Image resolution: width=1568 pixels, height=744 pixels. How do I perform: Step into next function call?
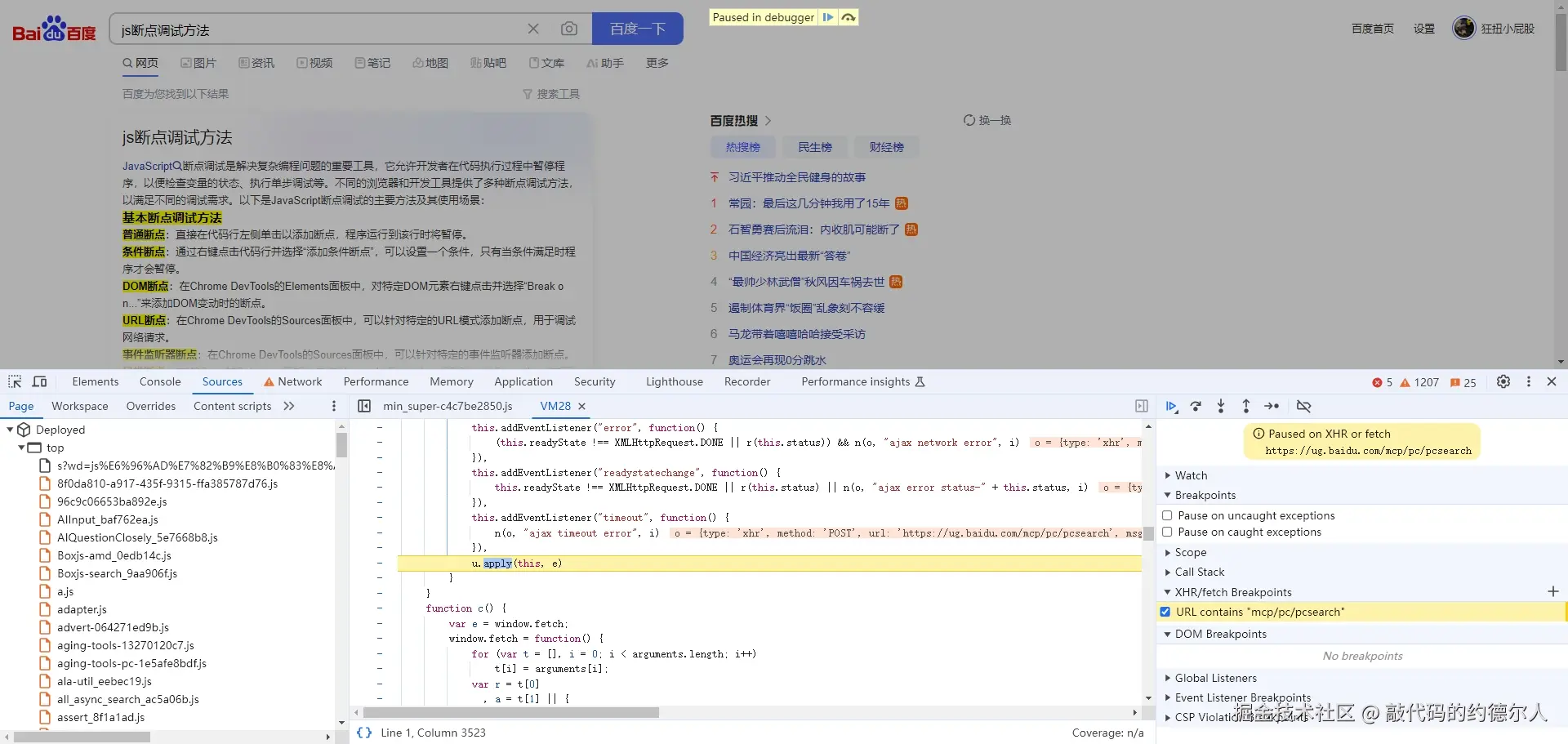(1221, 406)
